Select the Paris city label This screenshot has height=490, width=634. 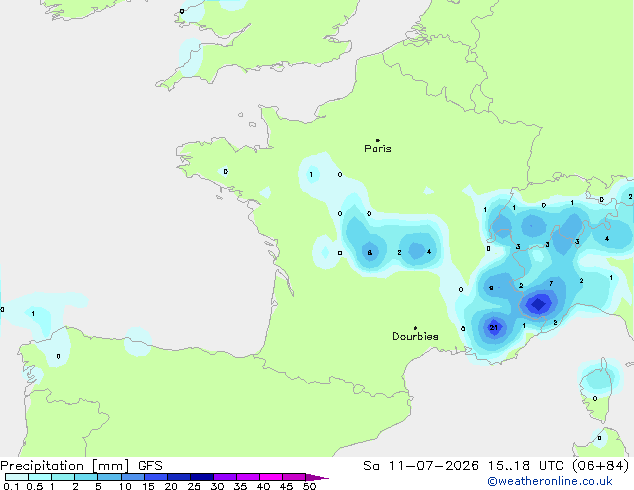click(x=378, y=148)
